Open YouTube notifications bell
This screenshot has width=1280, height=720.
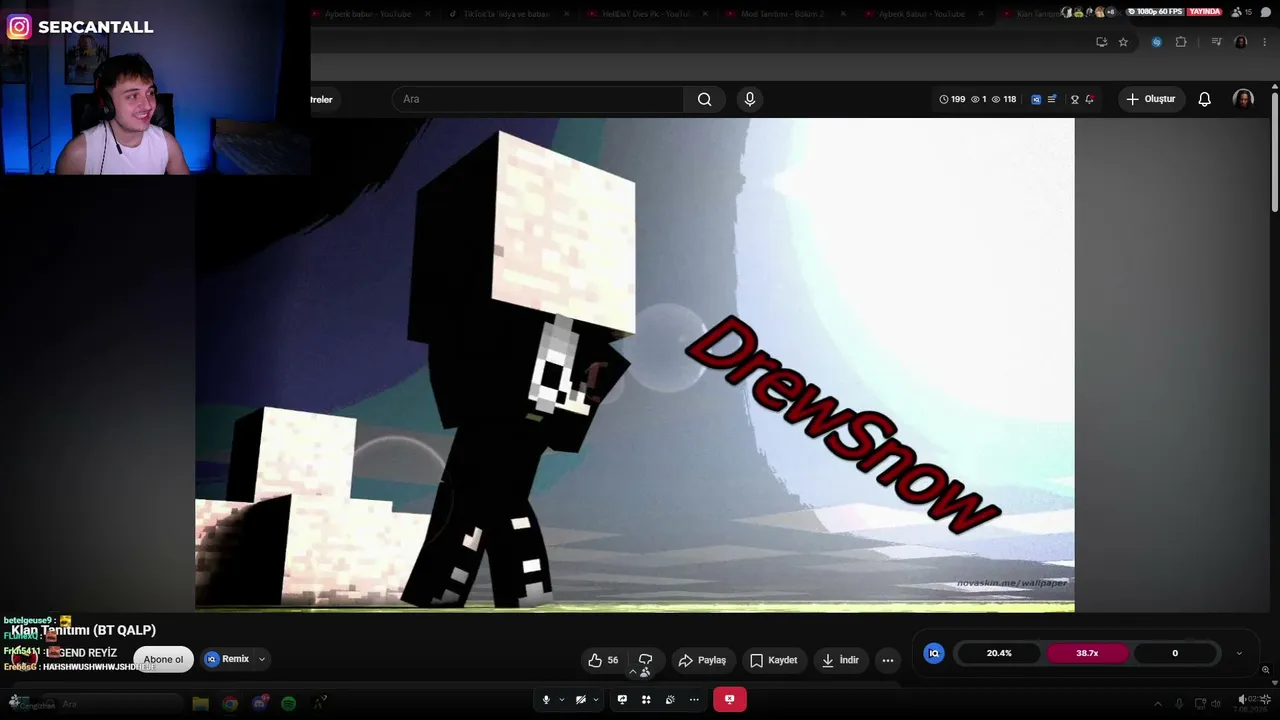click(1205, 99)
